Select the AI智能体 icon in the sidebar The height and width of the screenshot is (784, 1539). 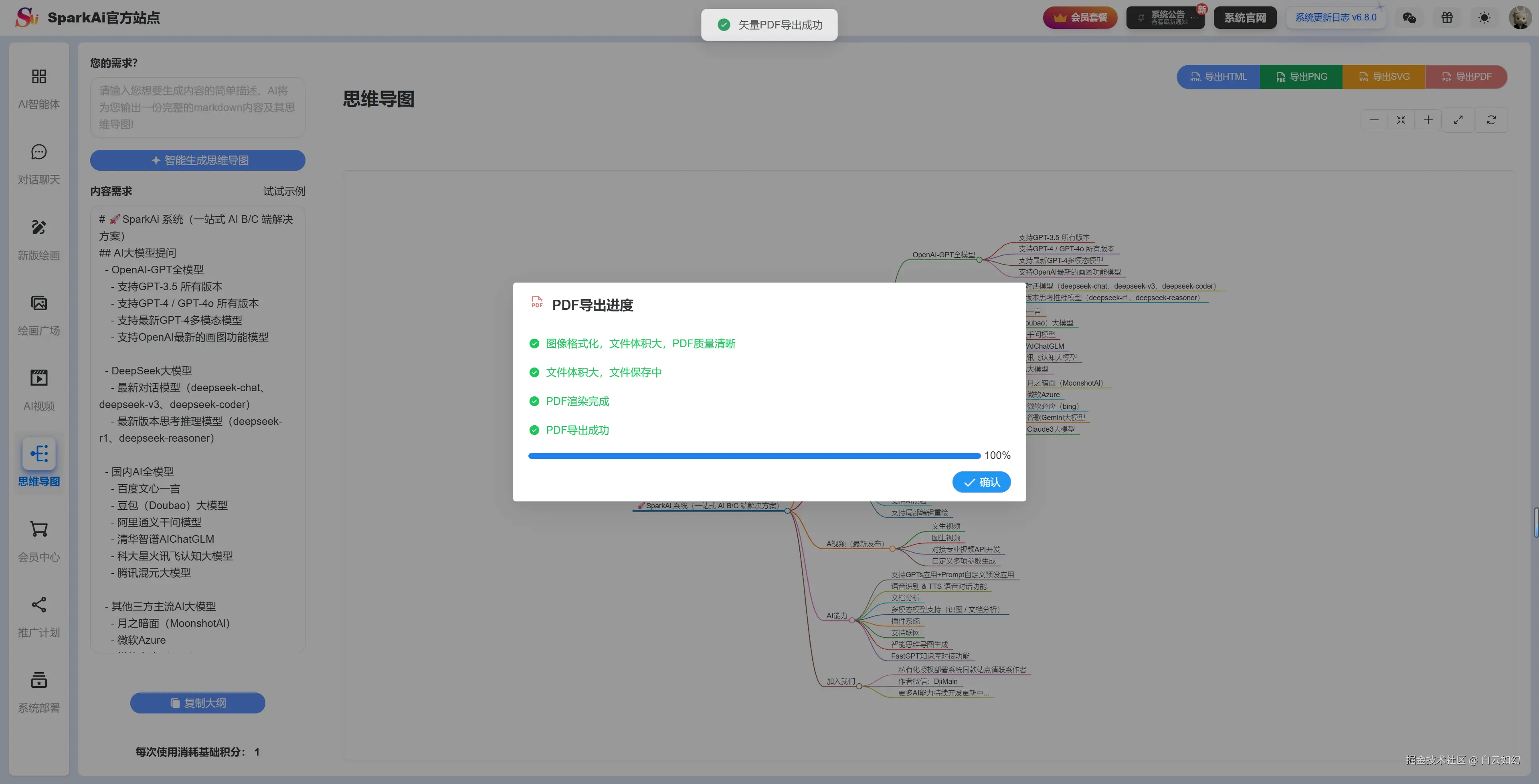(38, 77)
